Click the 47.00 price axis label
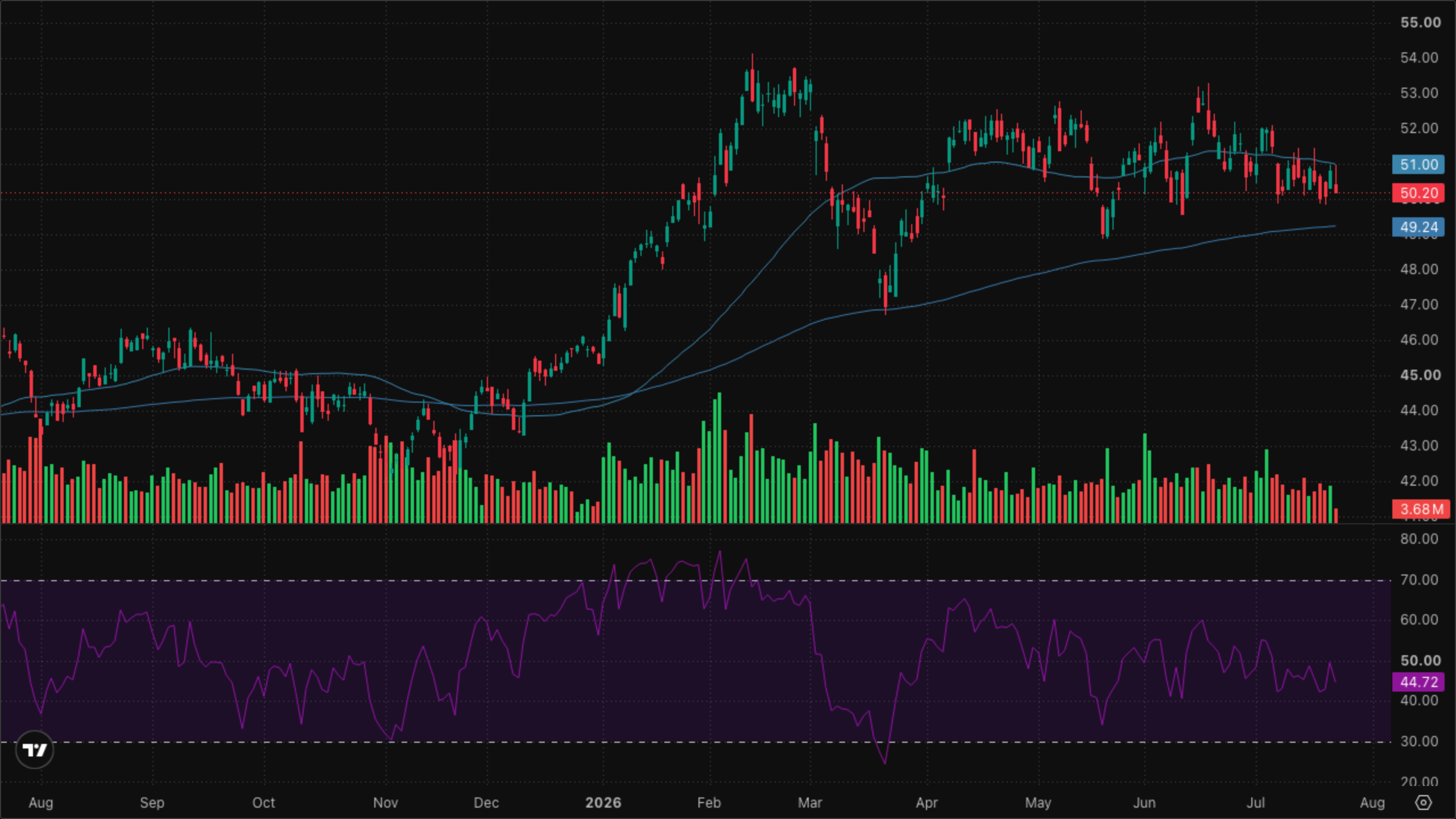The width and height of the screenshot is (1456, 819). coord(1419,305)
